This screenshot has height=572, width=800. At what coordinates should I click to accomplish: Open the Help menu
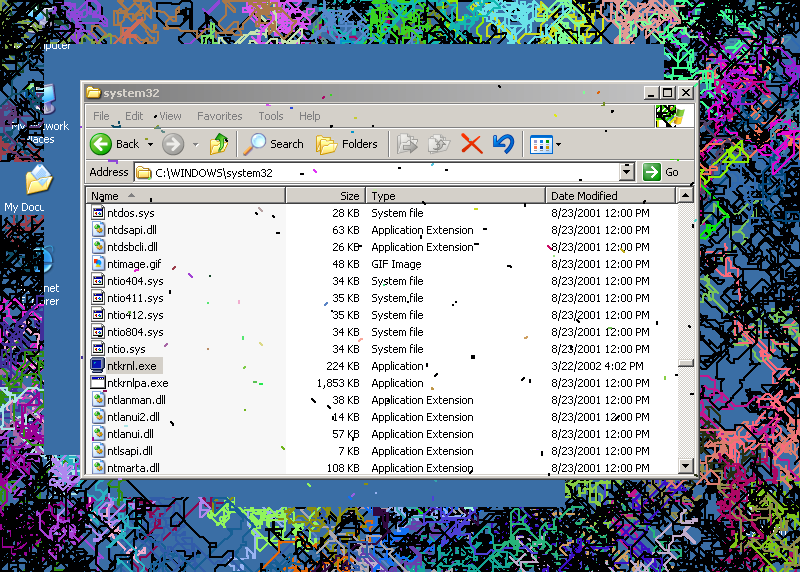click(309, 116)
